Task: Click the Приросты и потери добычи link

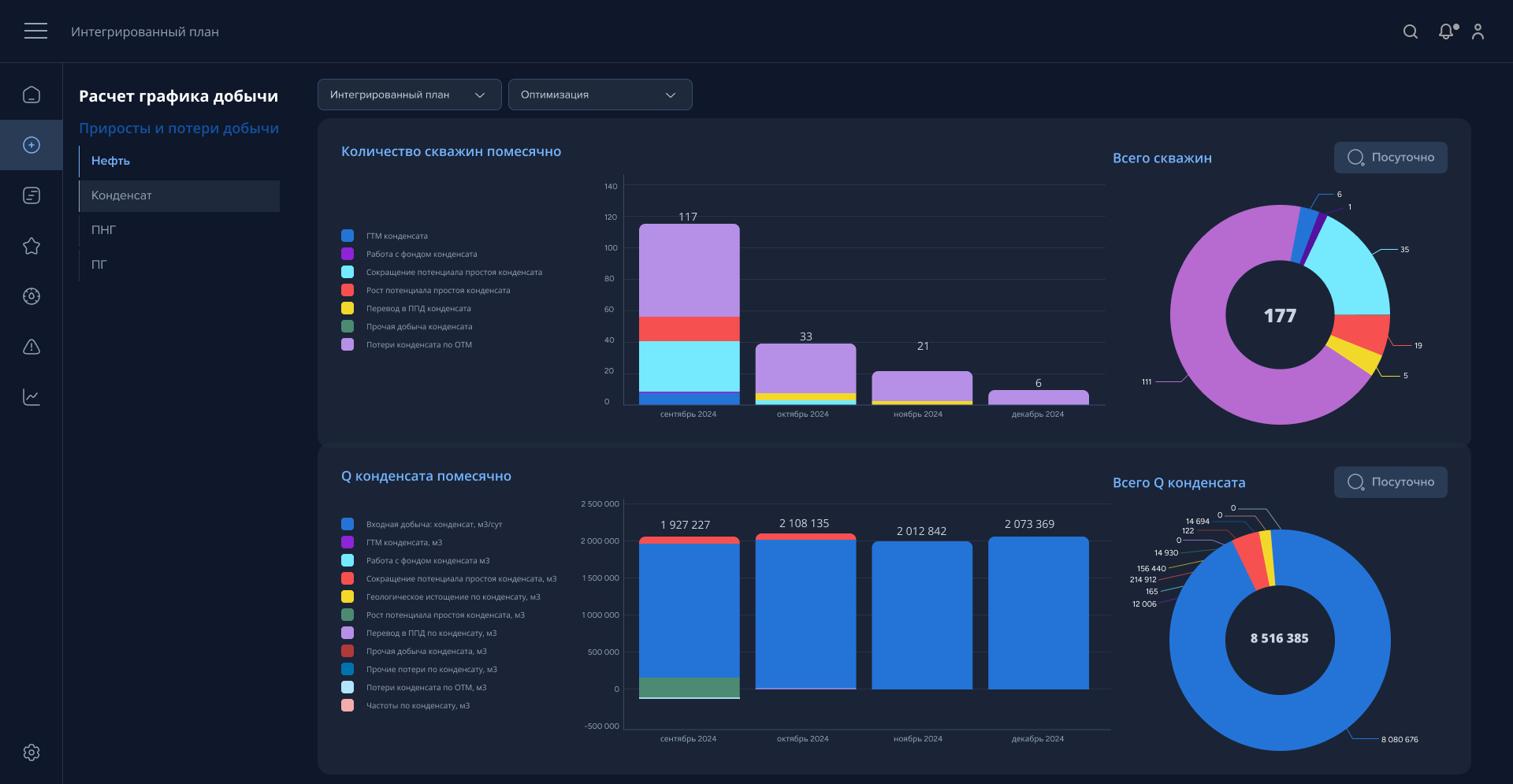Action: click(179, 128)
